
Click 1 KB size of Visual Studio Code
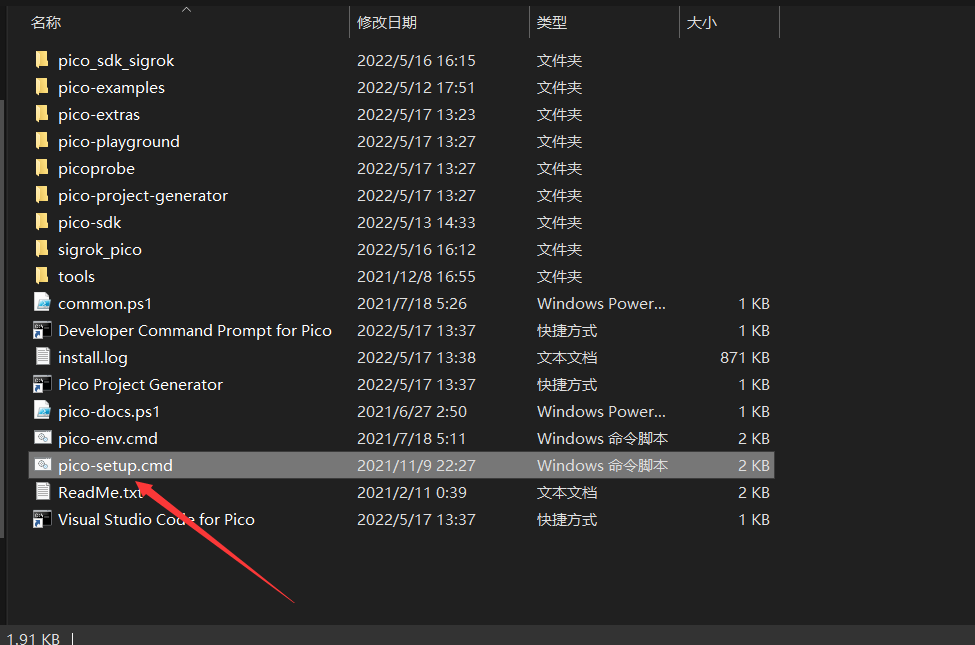pyautogui.click(x=754, y=519)
